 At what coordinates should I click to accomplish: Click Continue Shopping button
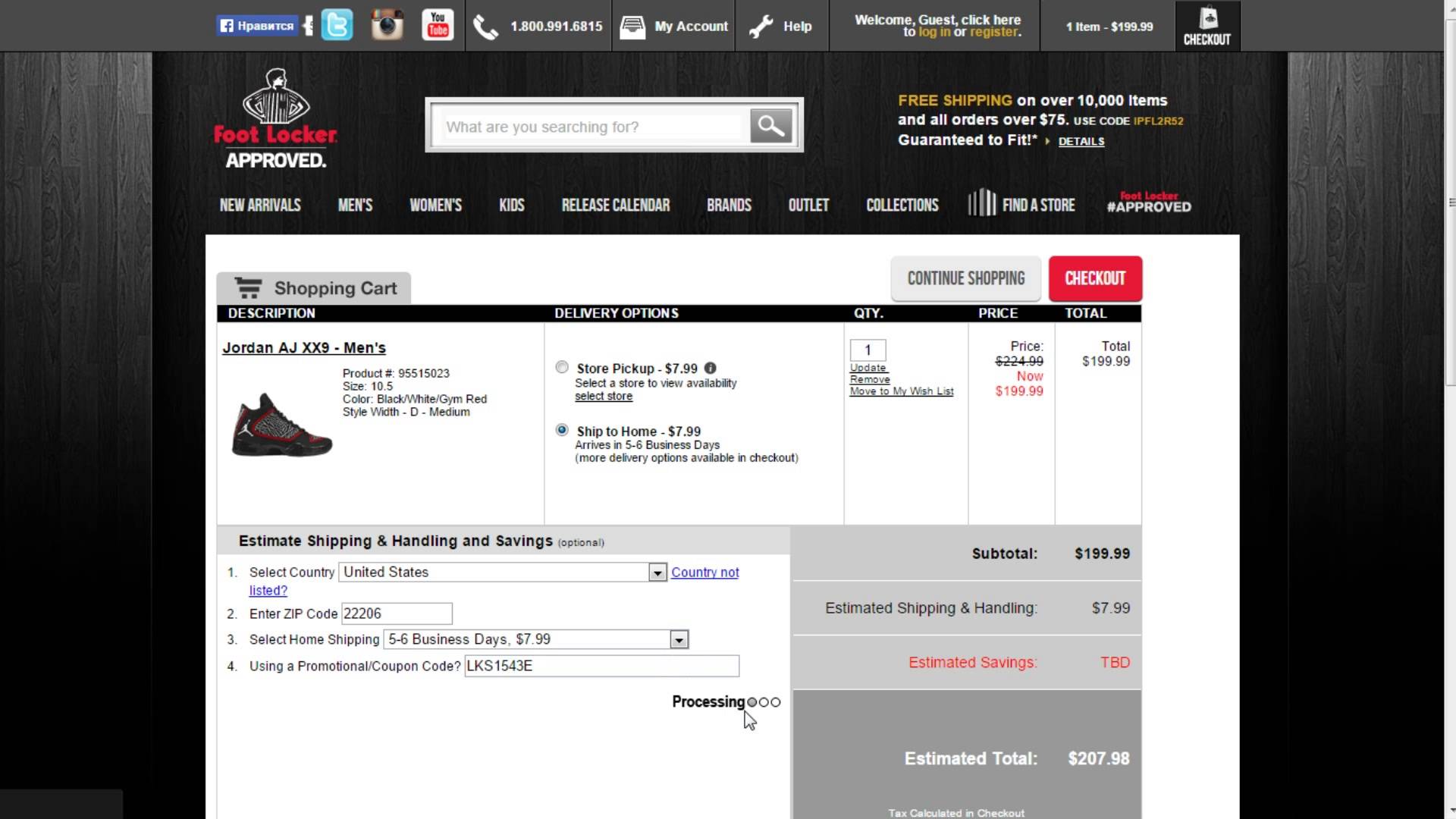coord(965,278)
